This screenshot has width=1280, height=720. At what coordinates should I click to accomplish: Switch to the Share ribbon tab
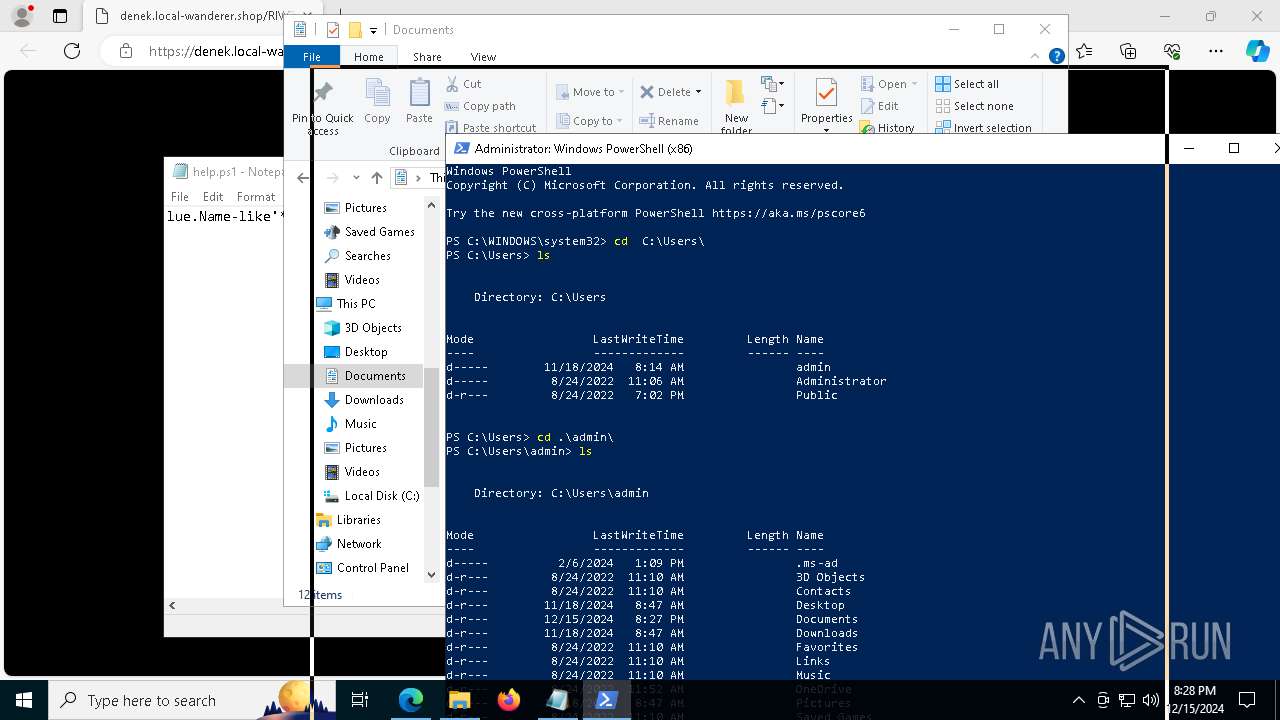point(427,57)
